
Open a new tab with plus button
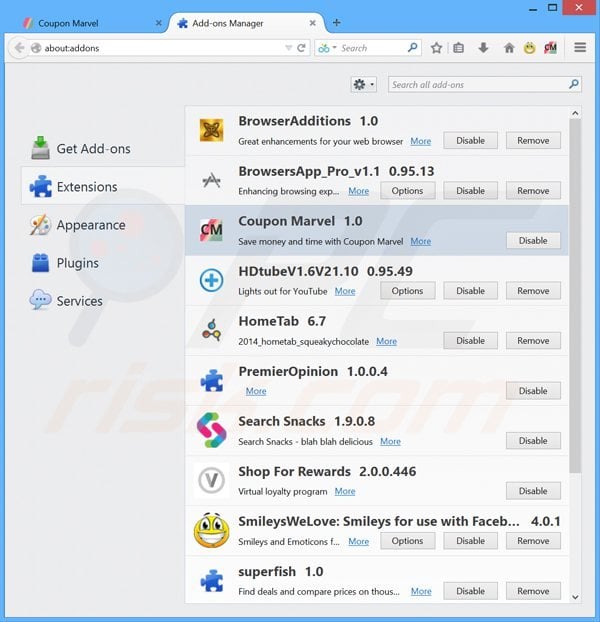pyautogui.click(x=336, y=23)
